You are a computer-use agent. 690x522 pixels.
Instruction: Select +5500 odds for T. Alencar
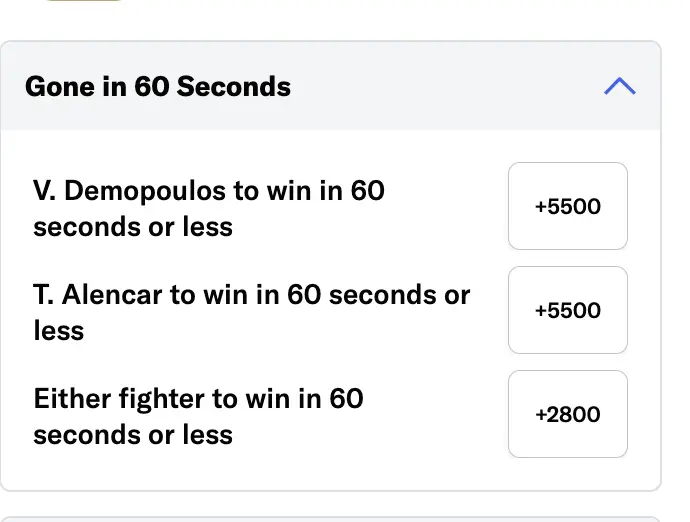click(567, 310)
